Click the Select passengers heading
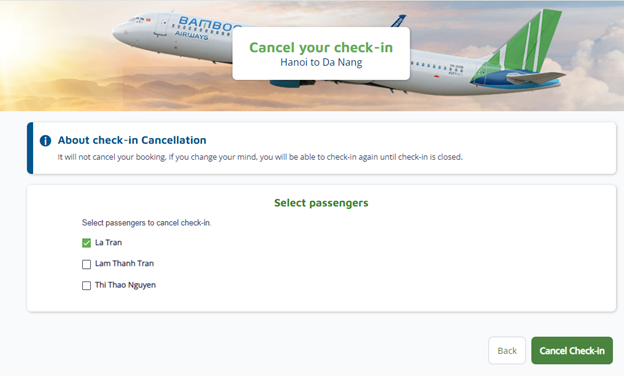This screenshot has width=624, height=376. pyautogui.click(x=321, y=203)
